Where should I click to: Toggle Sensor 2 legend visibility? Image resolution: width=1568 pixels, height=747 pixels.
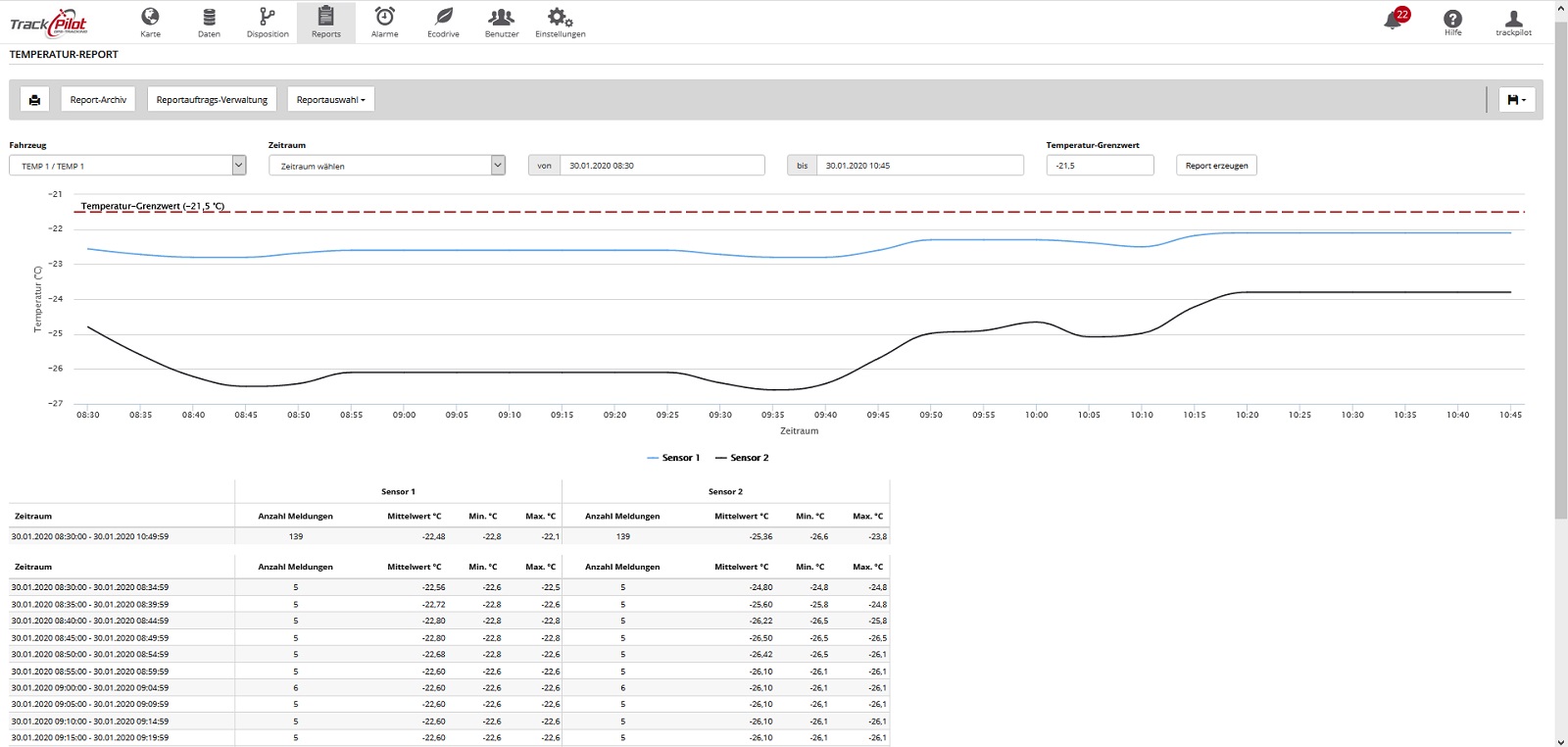(742, 458)
